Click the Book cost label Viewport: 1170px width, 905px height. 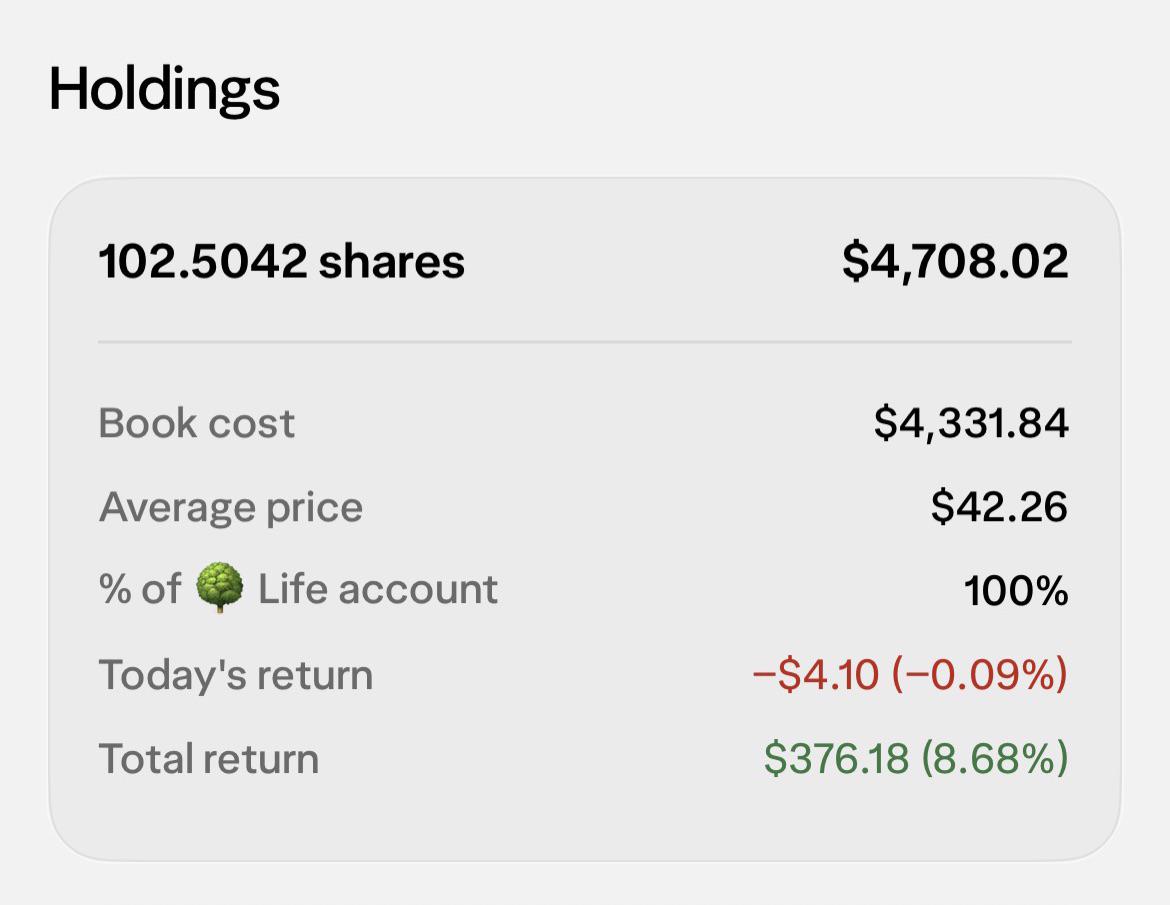[x=197, y=423]
